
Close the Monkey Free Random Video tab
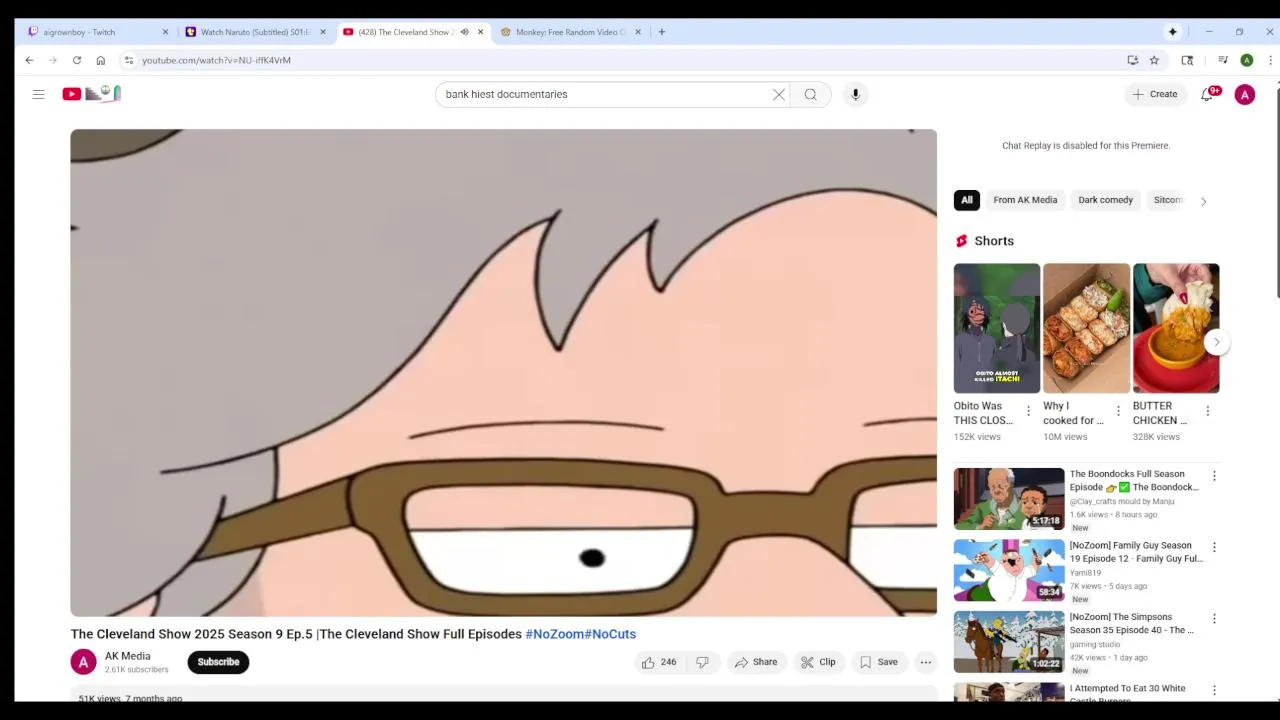coord(638,32)
